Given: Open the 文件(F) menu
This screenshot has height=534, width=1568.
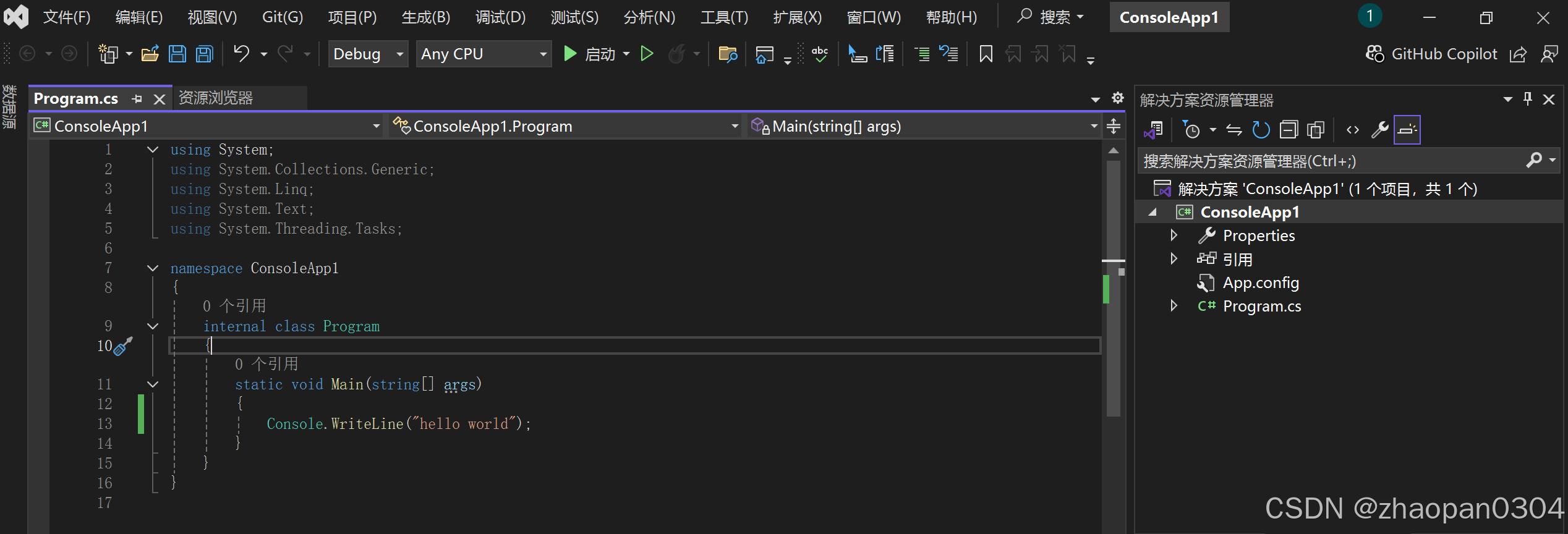Looking at the screenshot, I should coord(67,17).
